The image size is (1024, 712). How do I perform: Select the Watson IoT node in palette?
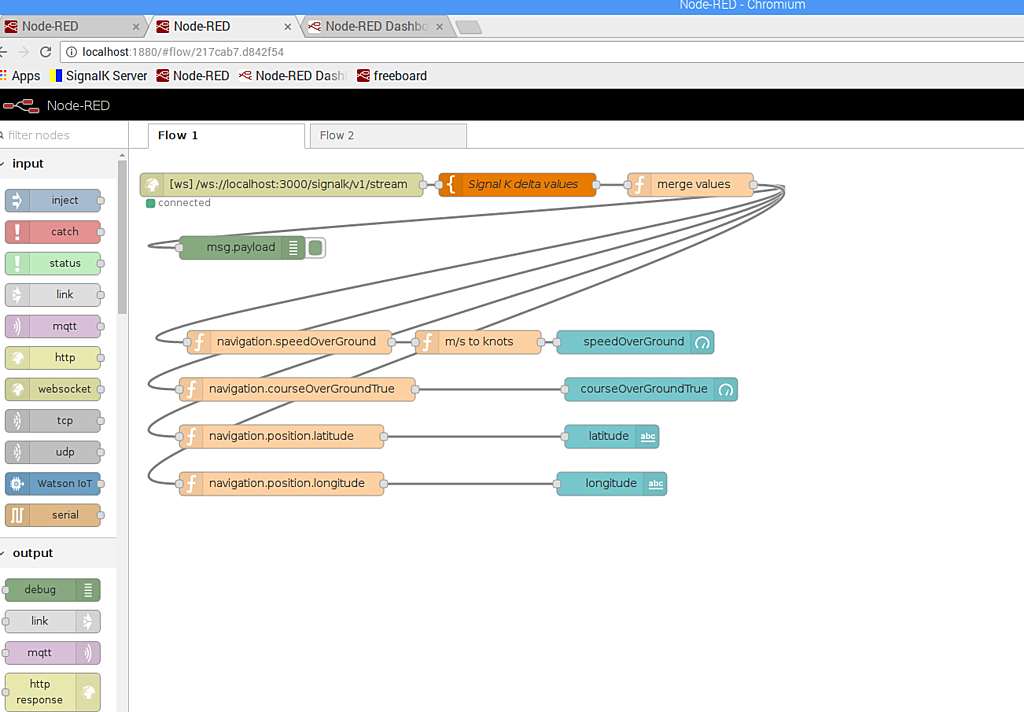[x=53, y=483]
